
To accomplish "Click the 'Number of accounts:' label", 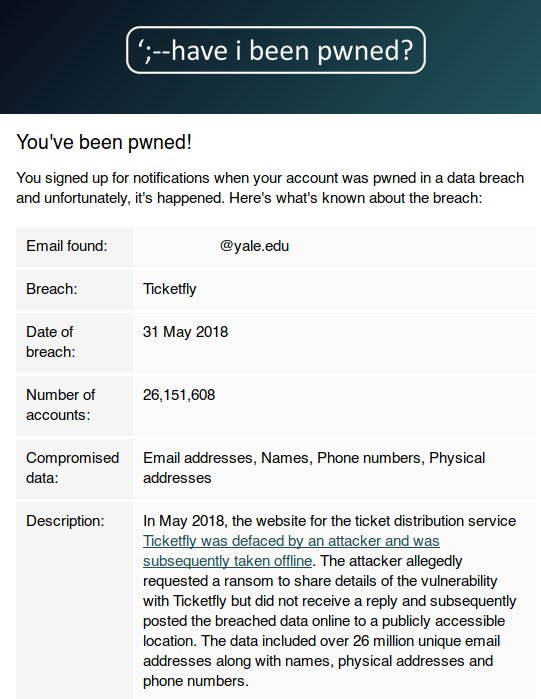I will tap(60, 405).
